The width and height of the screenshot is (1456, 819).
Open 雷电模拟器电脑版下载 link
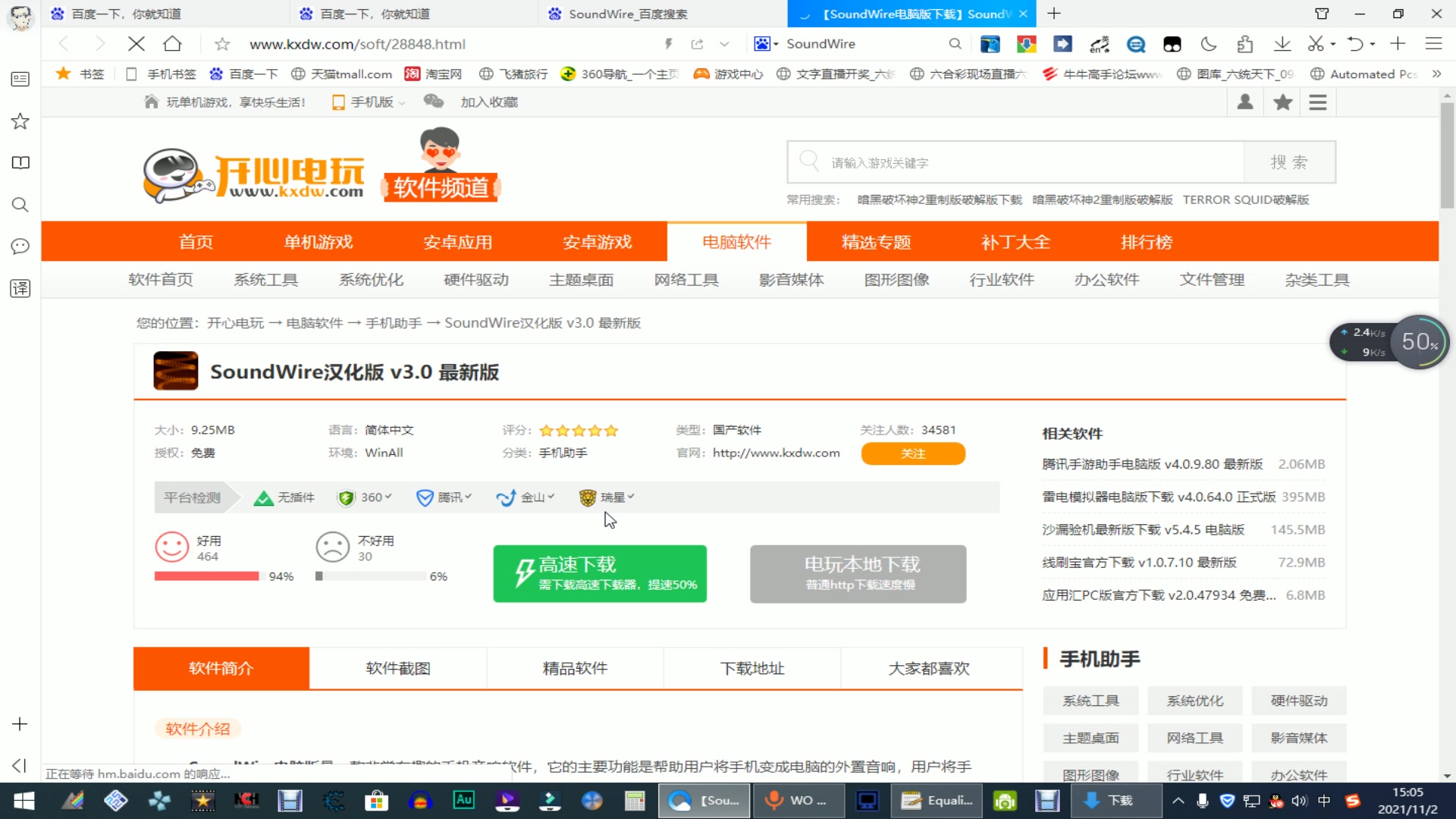pyautogui.click(x=1159, y=497)
